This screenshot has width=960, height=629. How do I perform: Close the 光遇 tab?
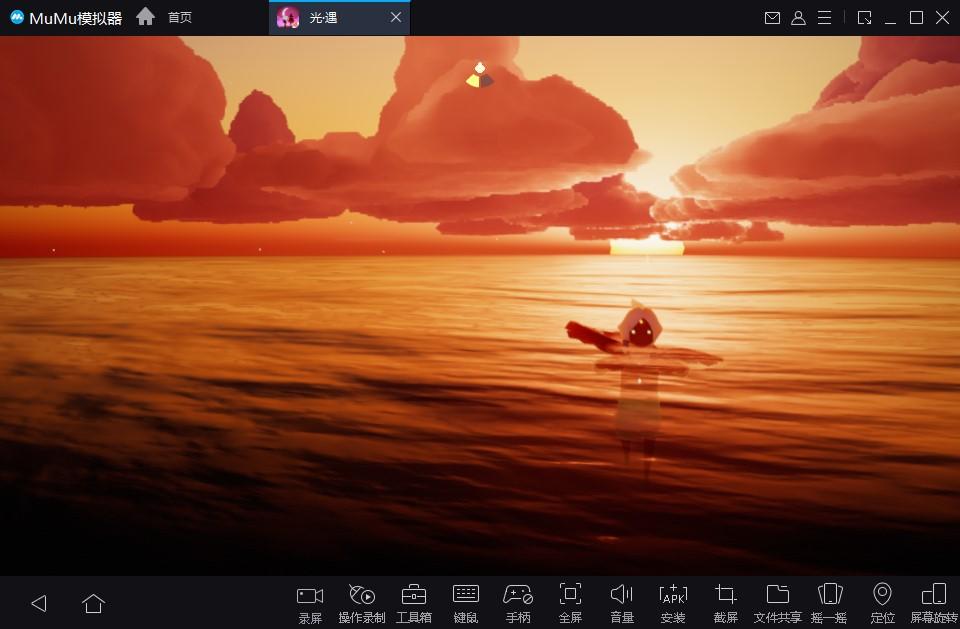[396, 18]
